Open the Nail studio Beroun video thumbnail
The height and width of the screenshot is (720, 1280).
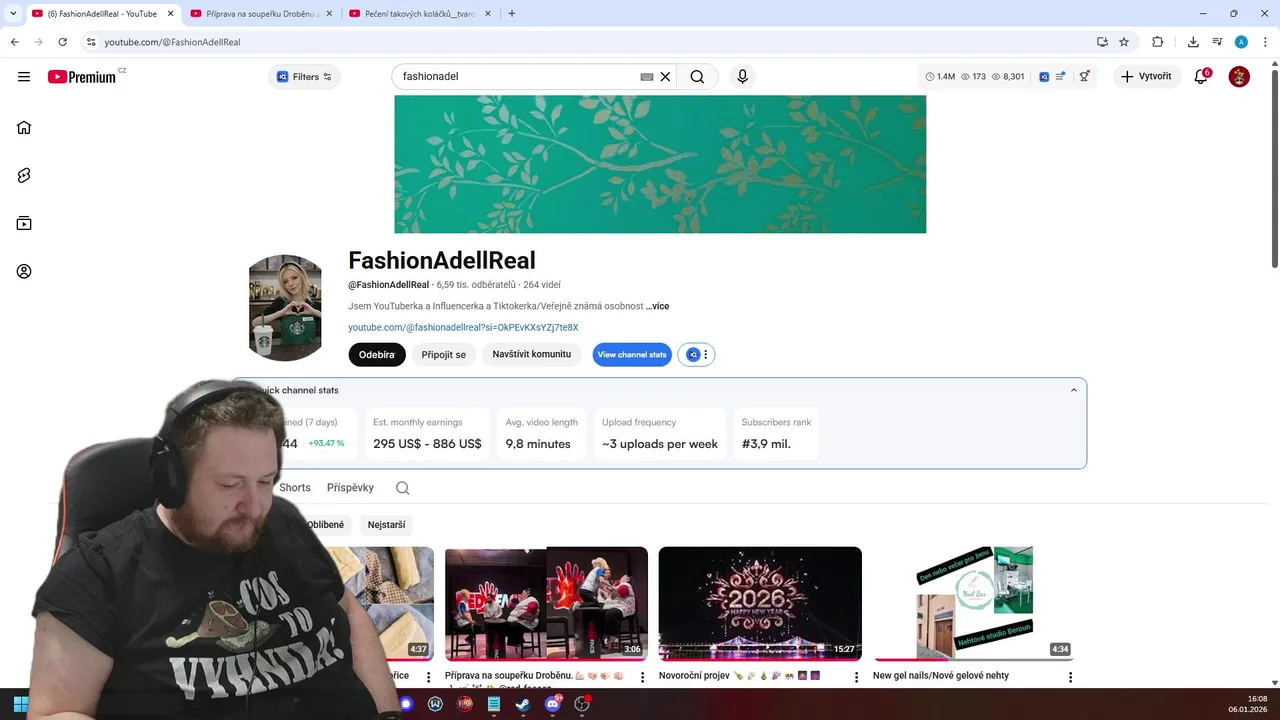point(974,604)
